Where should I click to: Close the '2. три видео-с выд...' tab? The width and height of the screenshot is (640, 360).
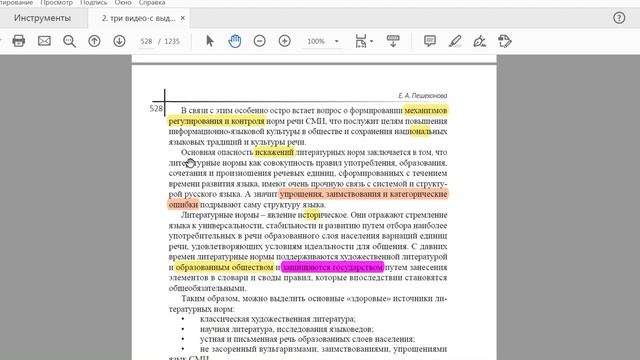click(182, 18)
